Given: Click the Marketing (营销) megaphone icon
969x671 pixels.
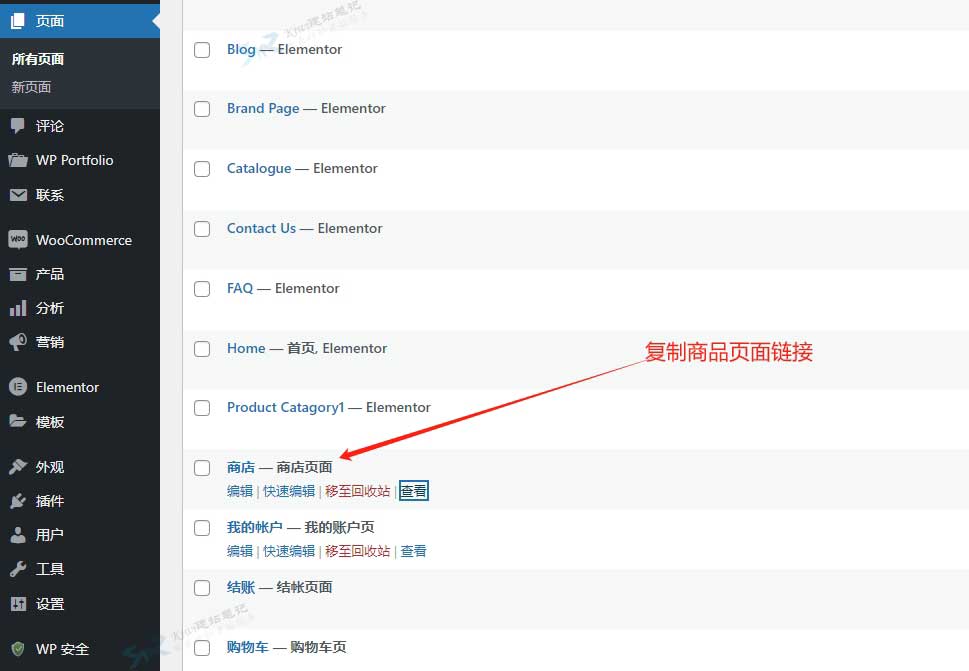Looking at the screenshot, I should [x=18, y=342].
